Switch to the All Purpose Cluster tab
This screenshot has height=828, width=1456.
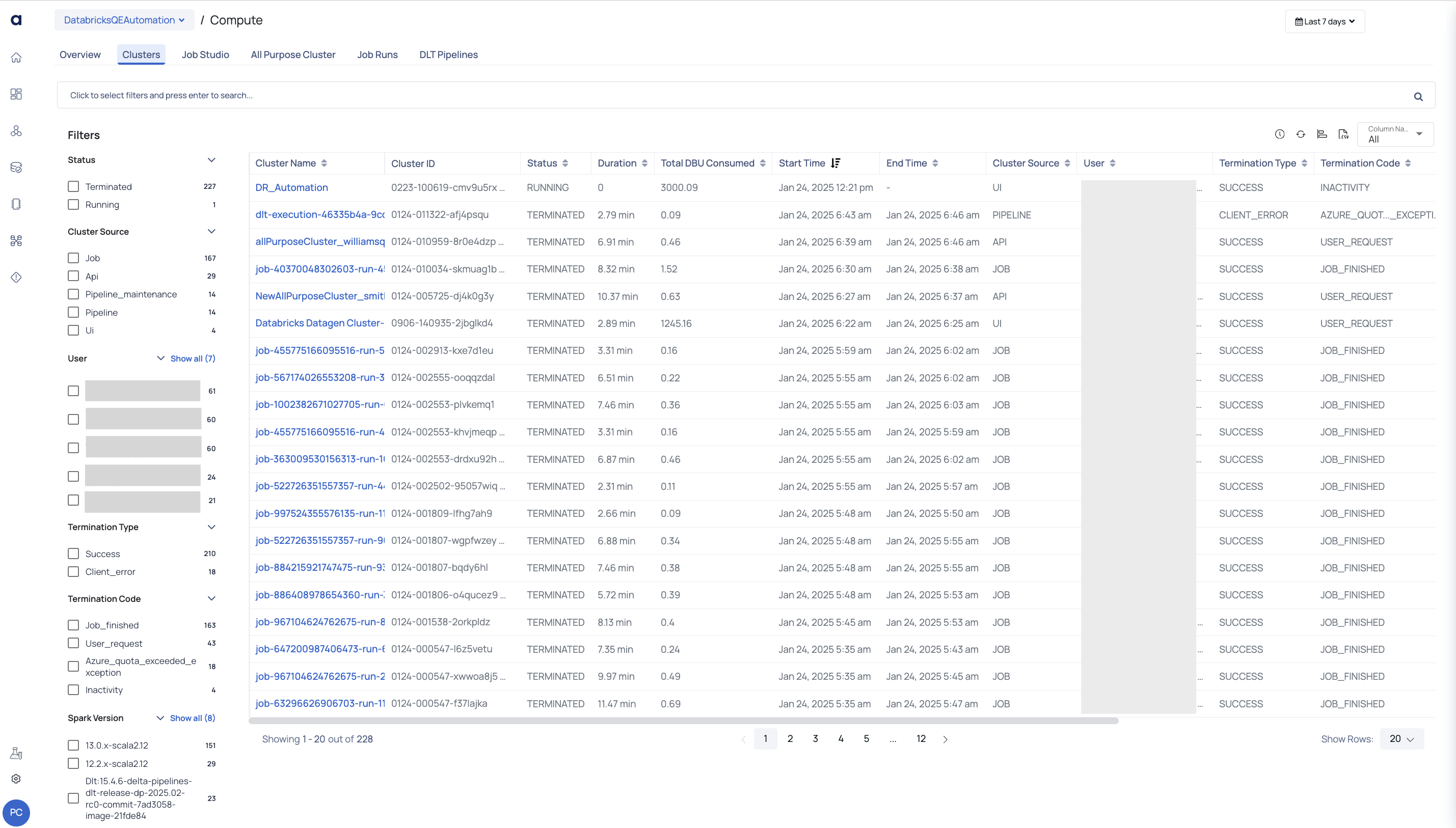coord(293,54)
